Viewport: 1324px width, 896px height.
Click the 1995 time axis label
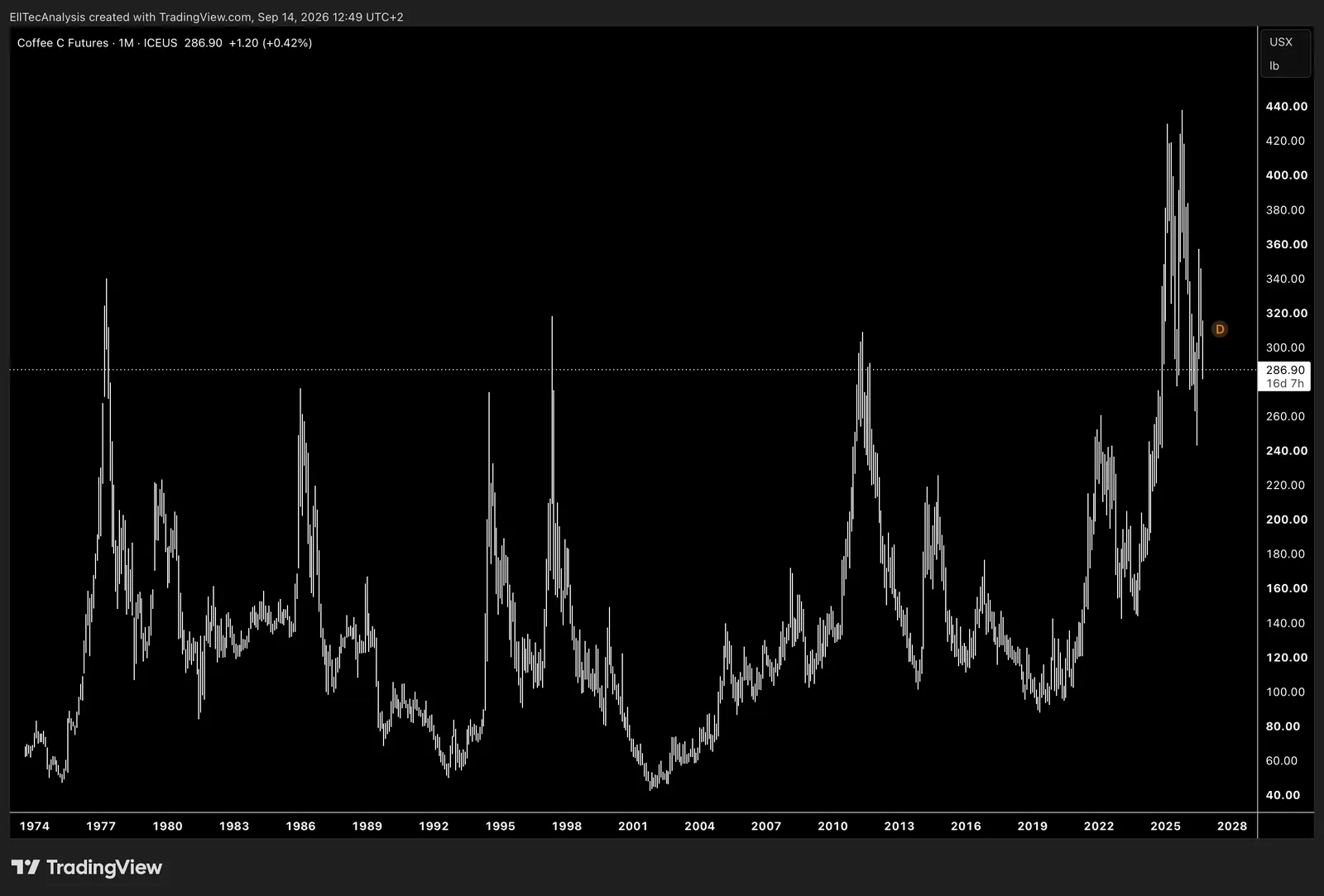coord(500,826)
